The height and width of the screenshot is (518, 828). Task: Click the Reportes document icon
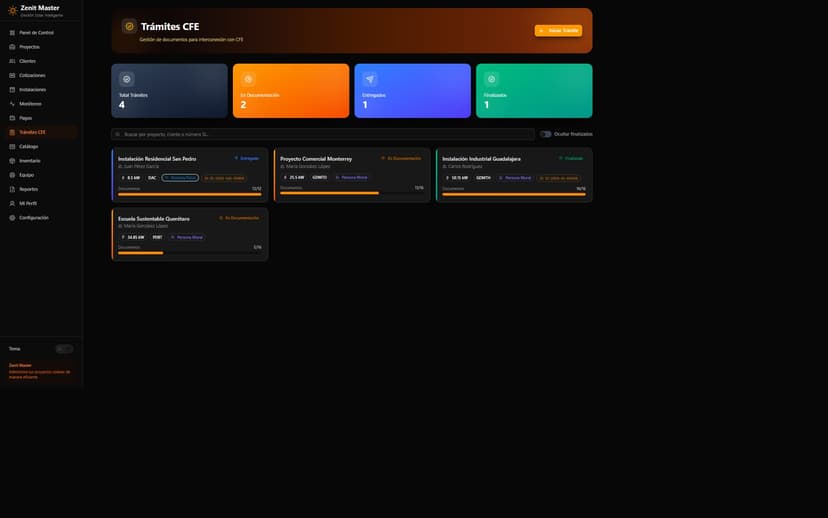[x=13, y=189]
